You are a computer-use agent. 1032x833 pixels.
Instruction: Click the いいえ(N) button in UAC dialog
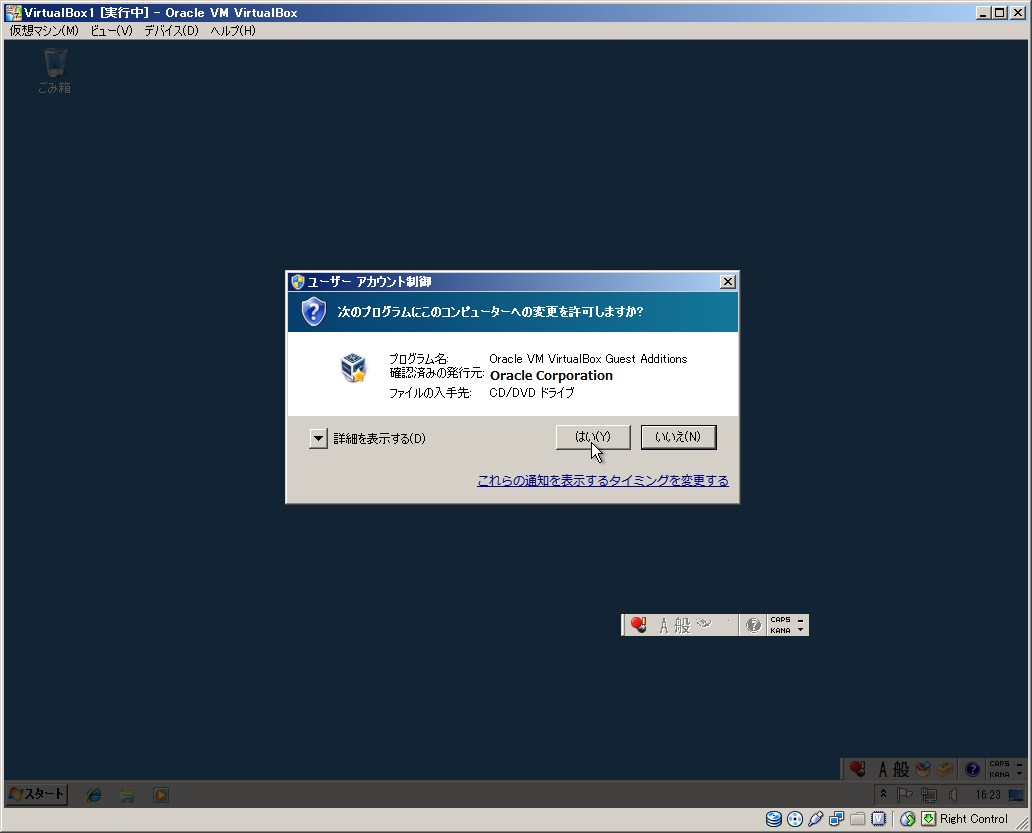(x=679, y=437)
